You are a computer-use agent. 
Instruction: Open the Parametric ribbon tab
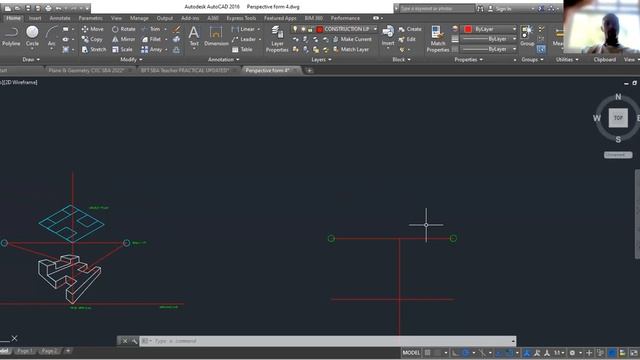(91, 18)
